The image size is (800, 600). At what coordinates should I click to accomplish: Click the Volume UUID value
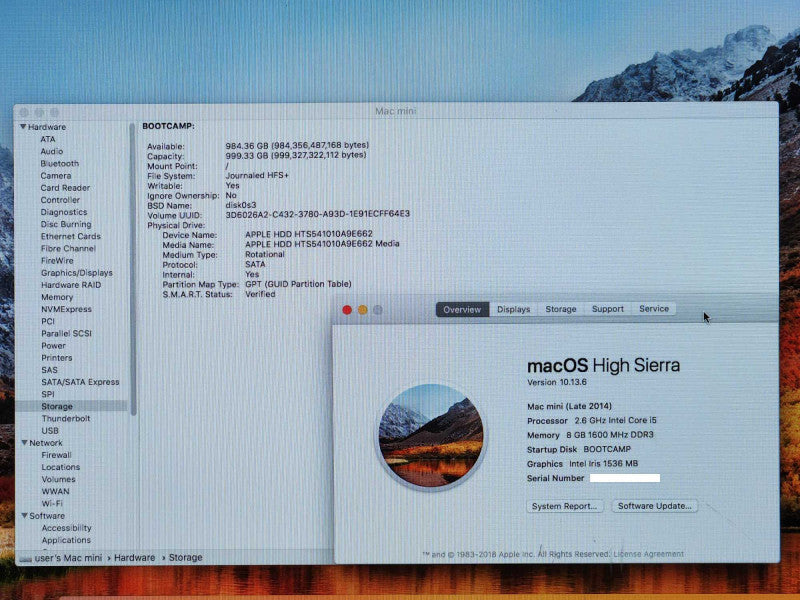coord(317,214)
